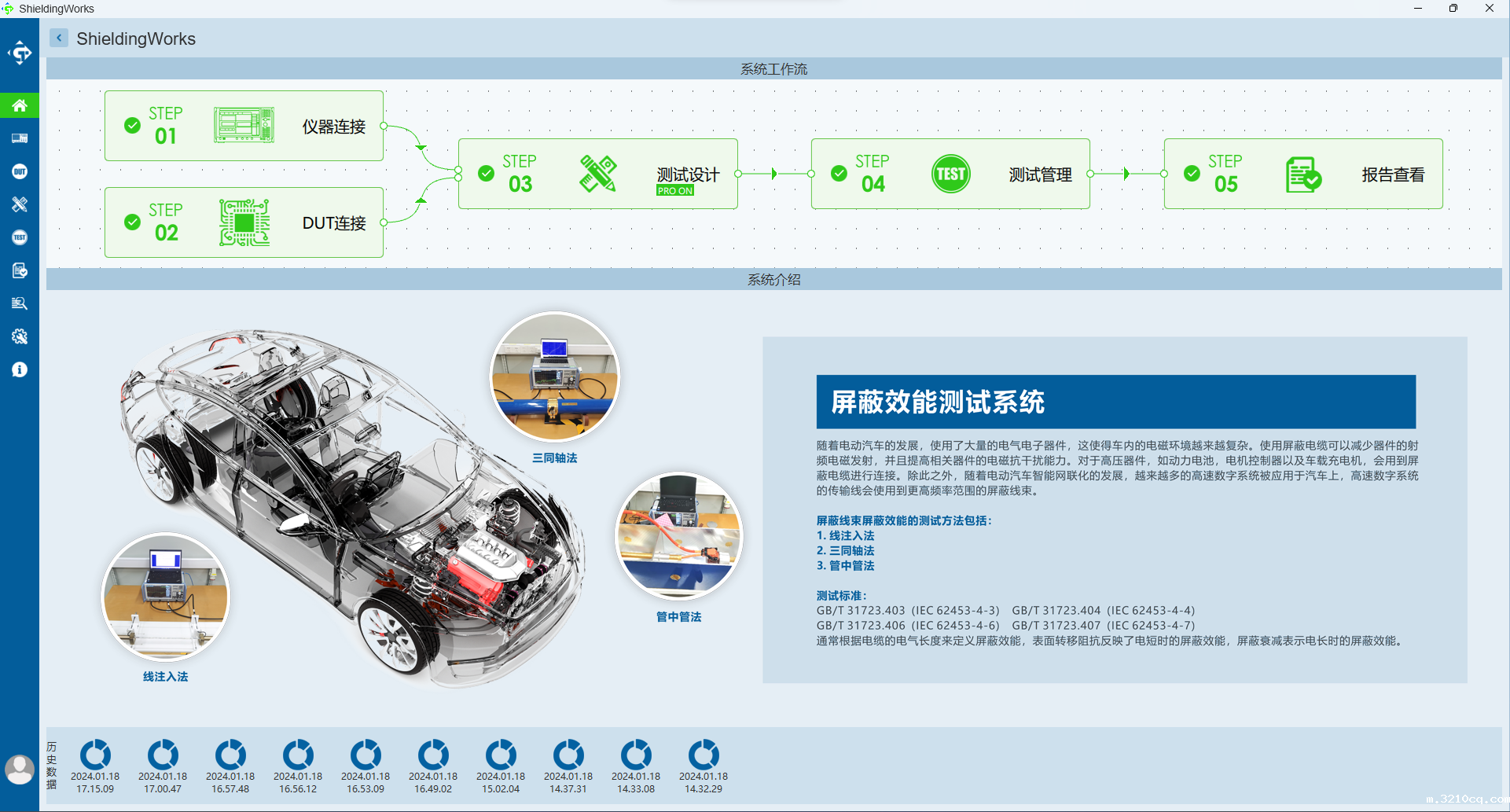The width and height of the screenshot is (1510, 812).
Task: Click the ruler-pencil icon in STEP 03
Action: (x=598, y=174)
